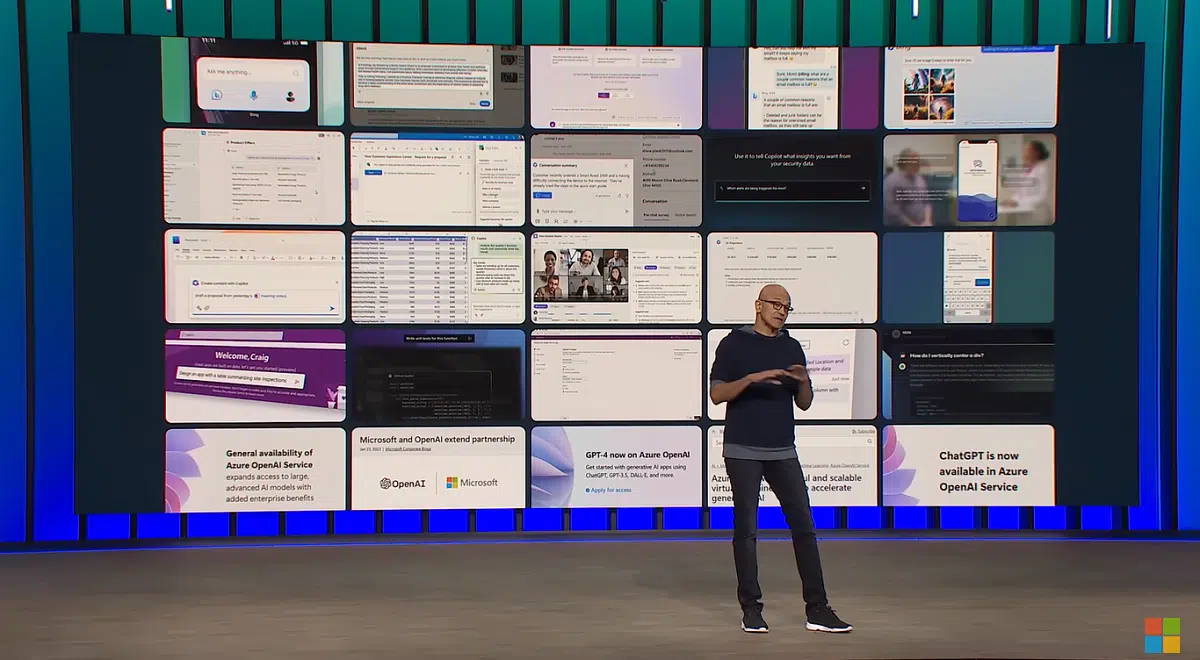This screenshot has width=1200, height=660.
Task: Click the Apply for access link
Action: [609, 490]
